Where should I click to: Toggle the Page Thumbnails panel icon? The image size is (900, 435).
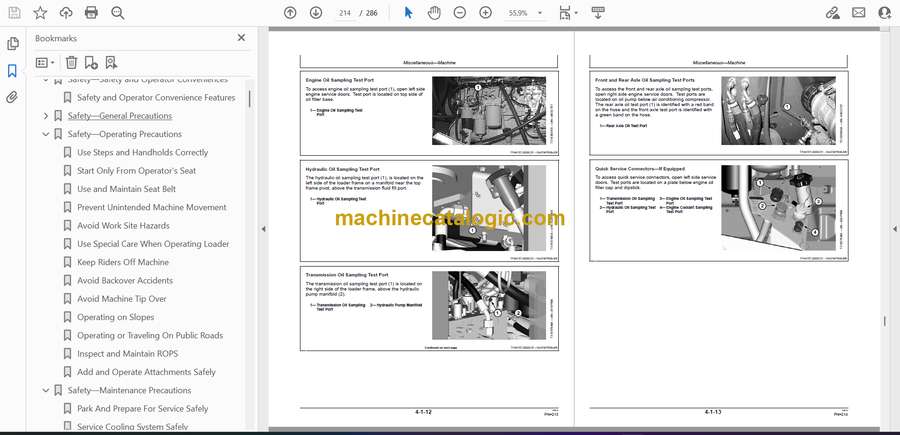point(12,44)
